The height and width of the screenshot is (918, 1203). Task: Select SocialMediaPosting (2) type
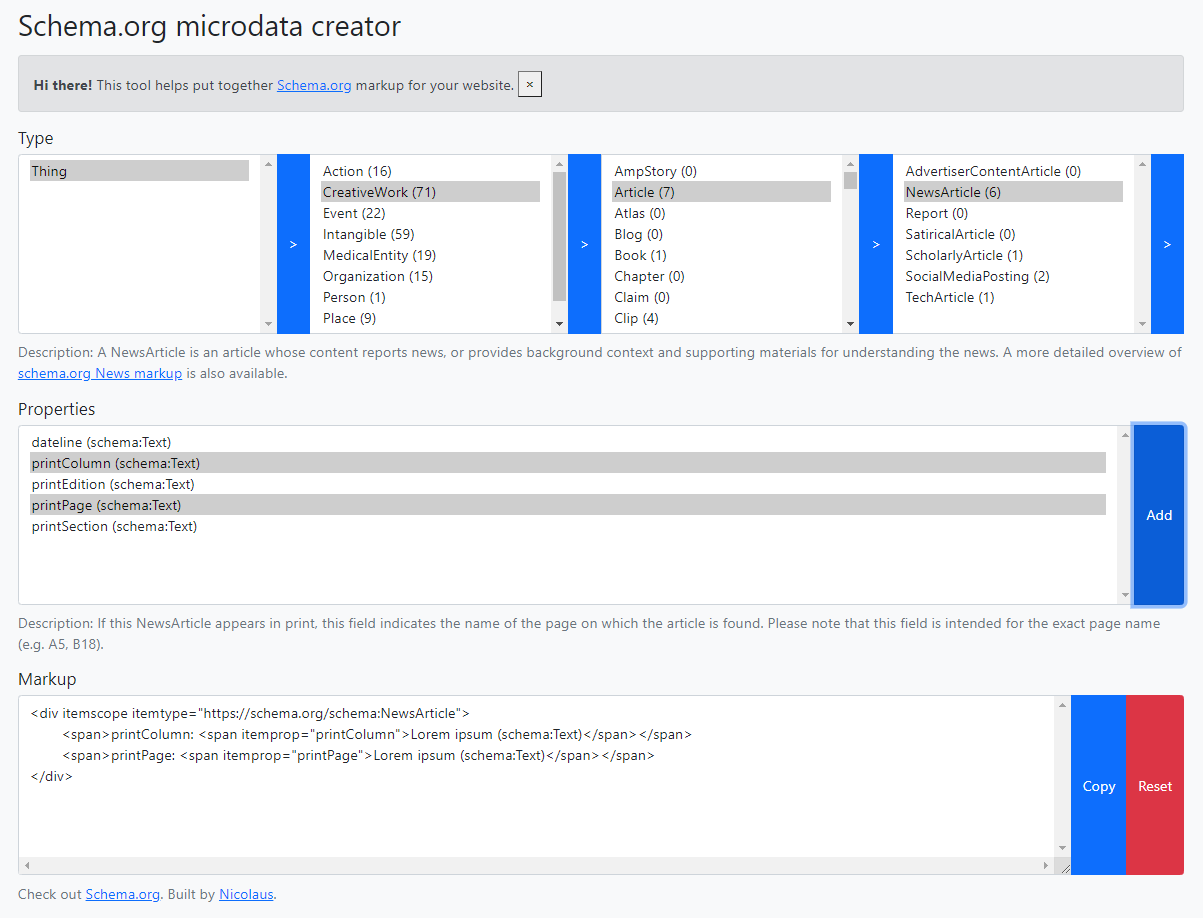tap(1013, 276)
